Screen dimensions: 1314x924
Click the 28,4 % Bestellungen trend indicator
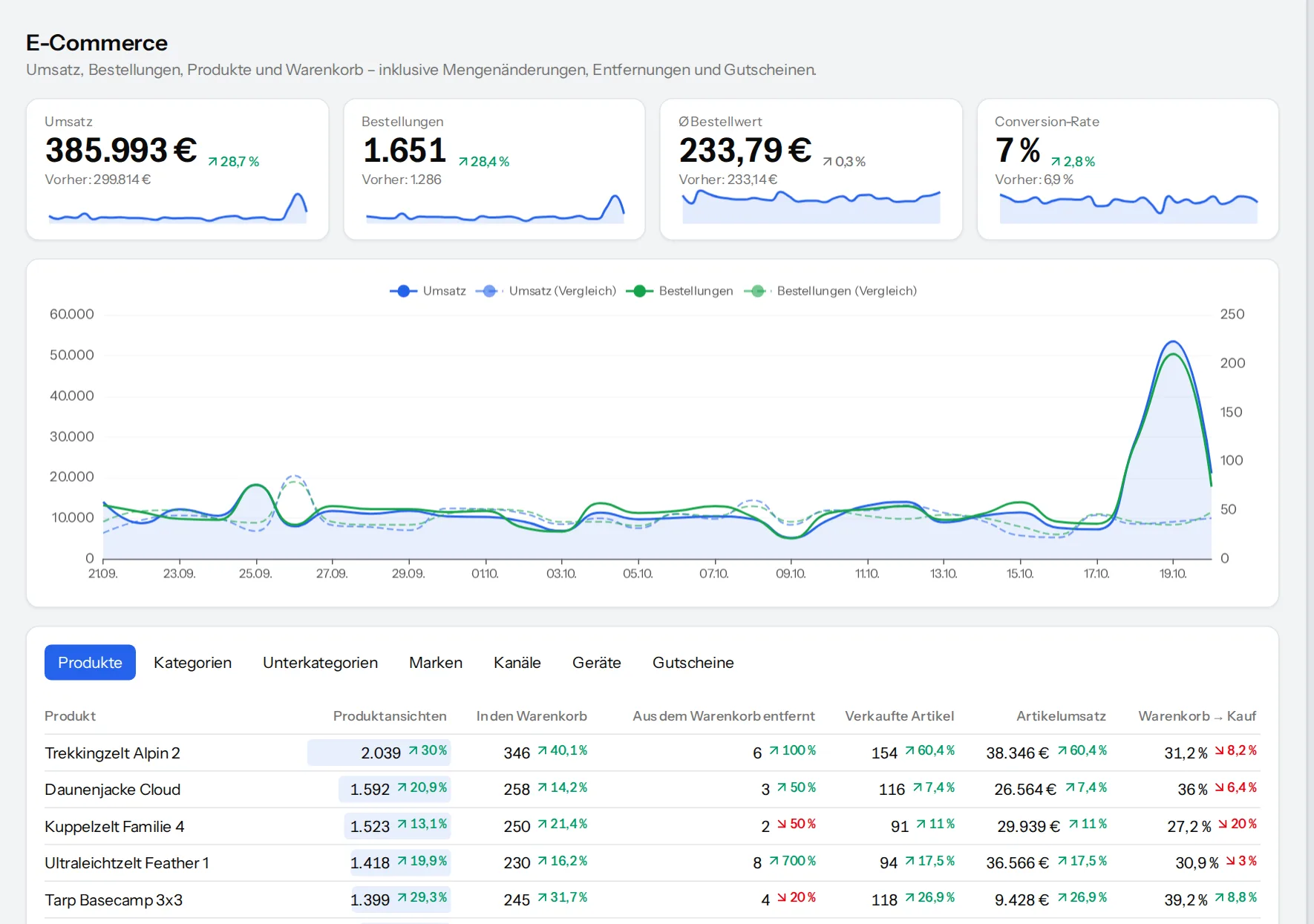pos(484,162)
